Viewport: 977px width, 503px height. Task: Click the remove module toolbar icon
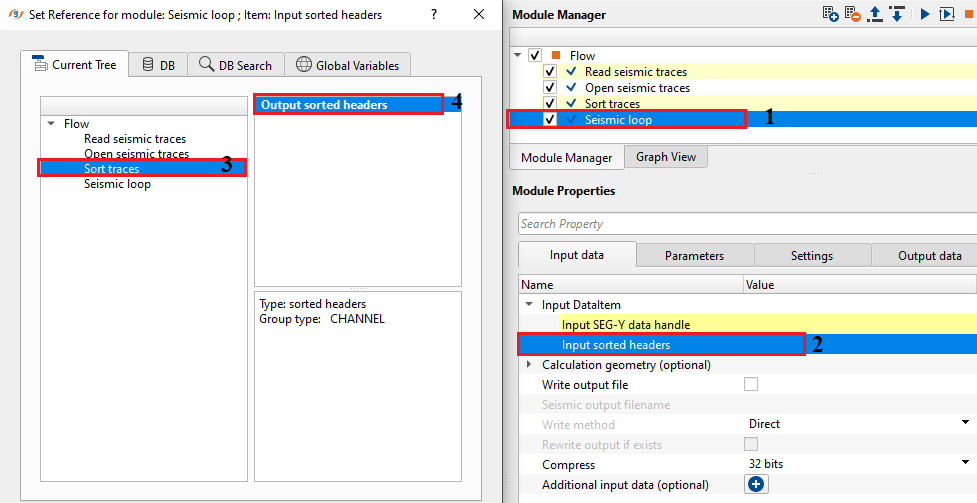(852, 14)
